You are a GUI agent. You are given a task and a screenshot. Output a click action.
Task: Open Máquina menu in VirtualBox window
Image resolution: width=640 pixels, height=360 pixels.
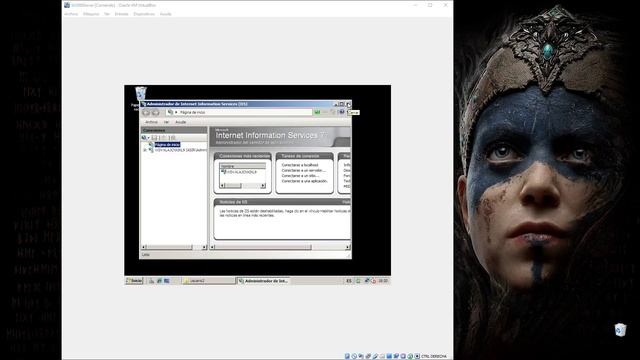pos(91,14)
